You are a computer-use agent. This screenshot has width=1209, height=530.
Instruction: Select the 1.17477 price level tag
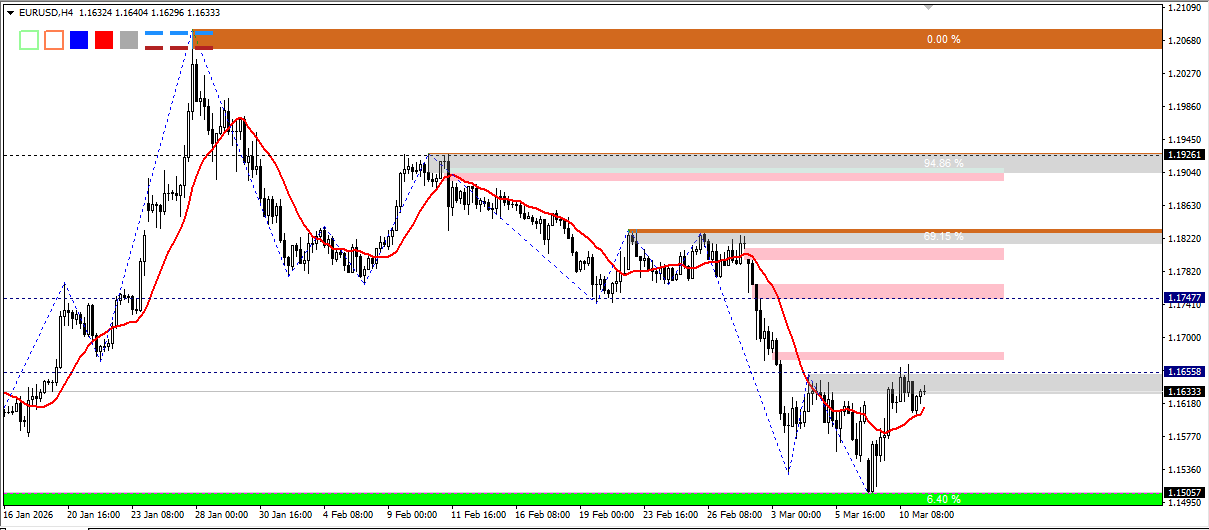pyautogui.click(x=1186, y=298)
